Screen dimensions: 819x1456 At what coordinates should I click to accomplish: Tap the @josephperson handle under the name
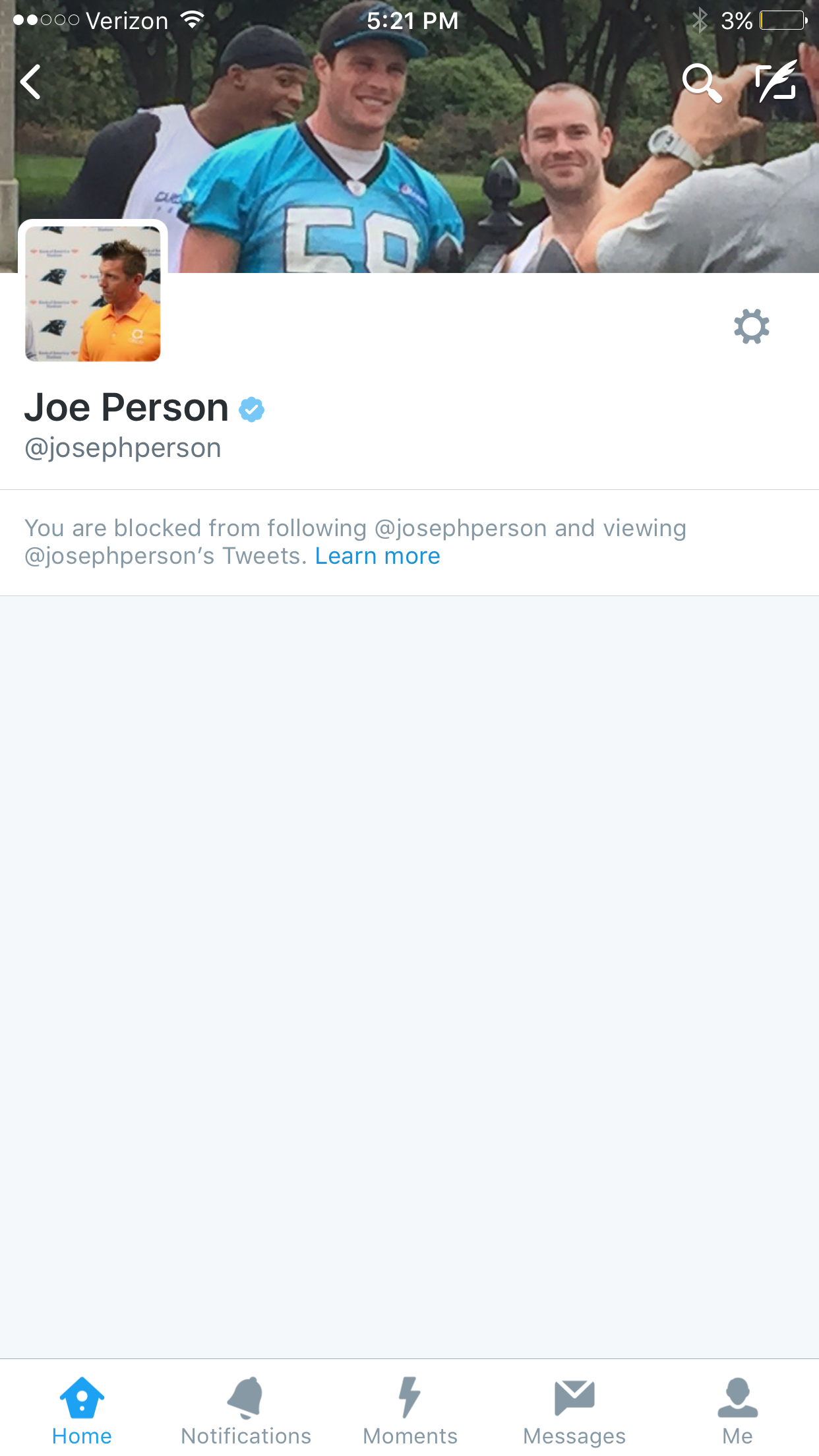tap(123, 448)
